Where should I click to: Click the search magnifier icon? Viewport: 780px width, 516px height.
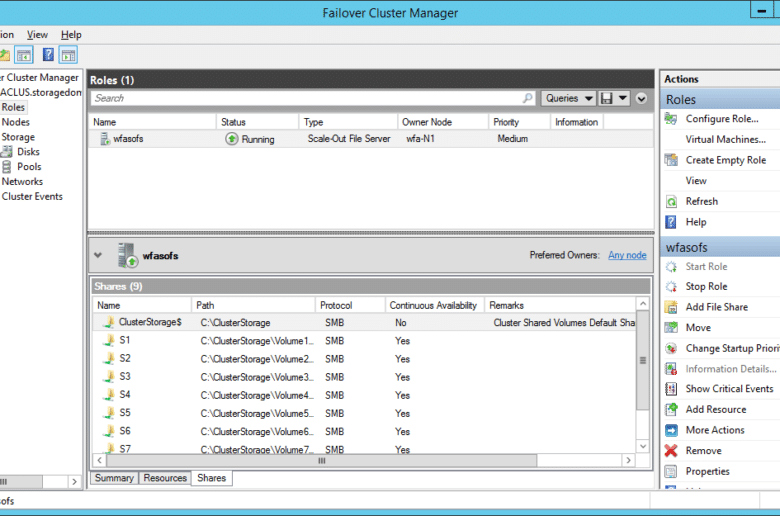point(527,98)
